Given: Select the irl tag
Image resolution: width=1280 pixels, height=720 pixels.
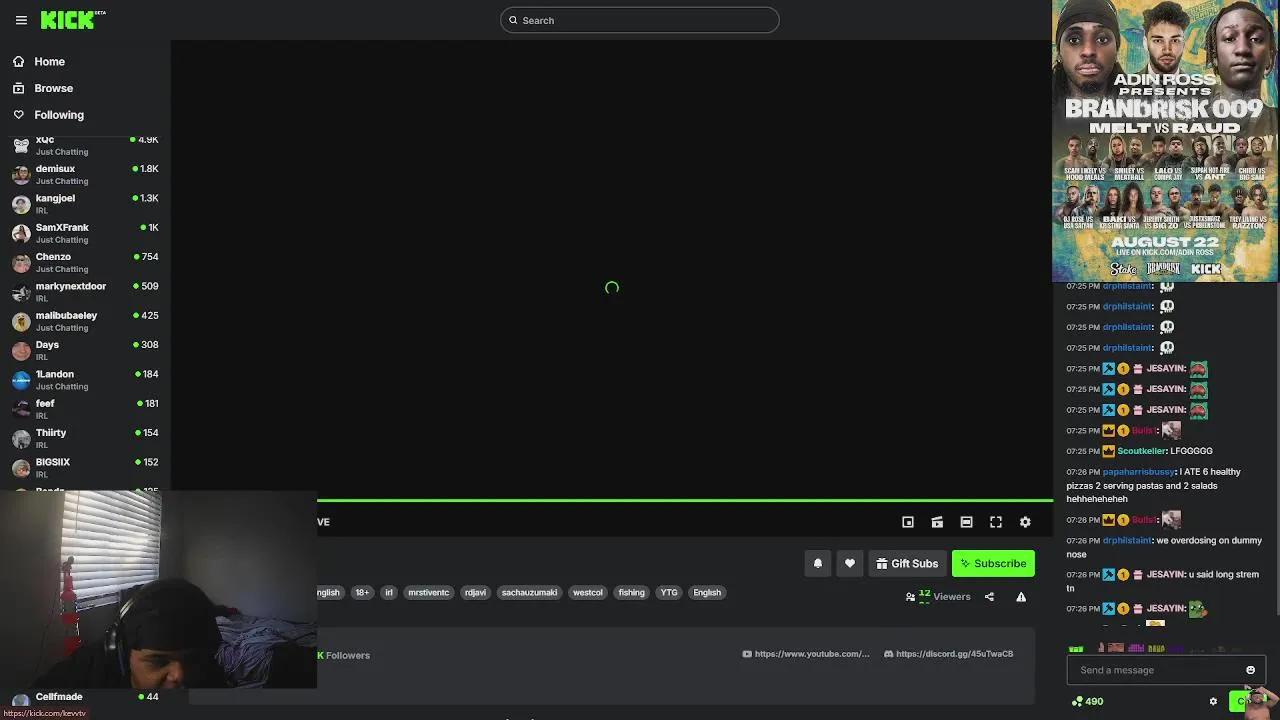Looking at the screenshot, I should tap(389, 592).
